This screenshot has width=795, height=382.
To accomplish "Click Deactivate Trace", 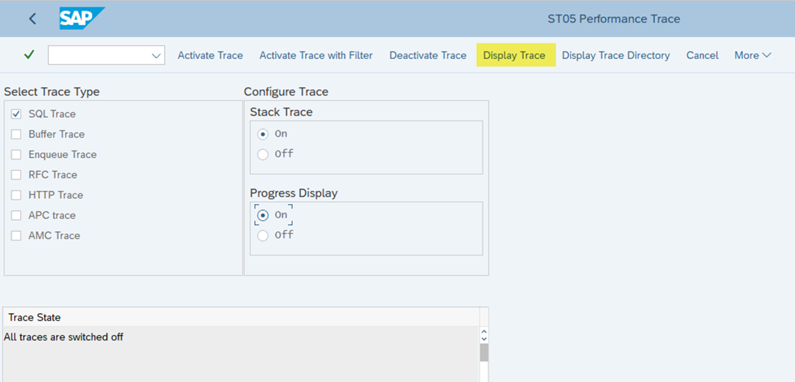I will point(428,55).
